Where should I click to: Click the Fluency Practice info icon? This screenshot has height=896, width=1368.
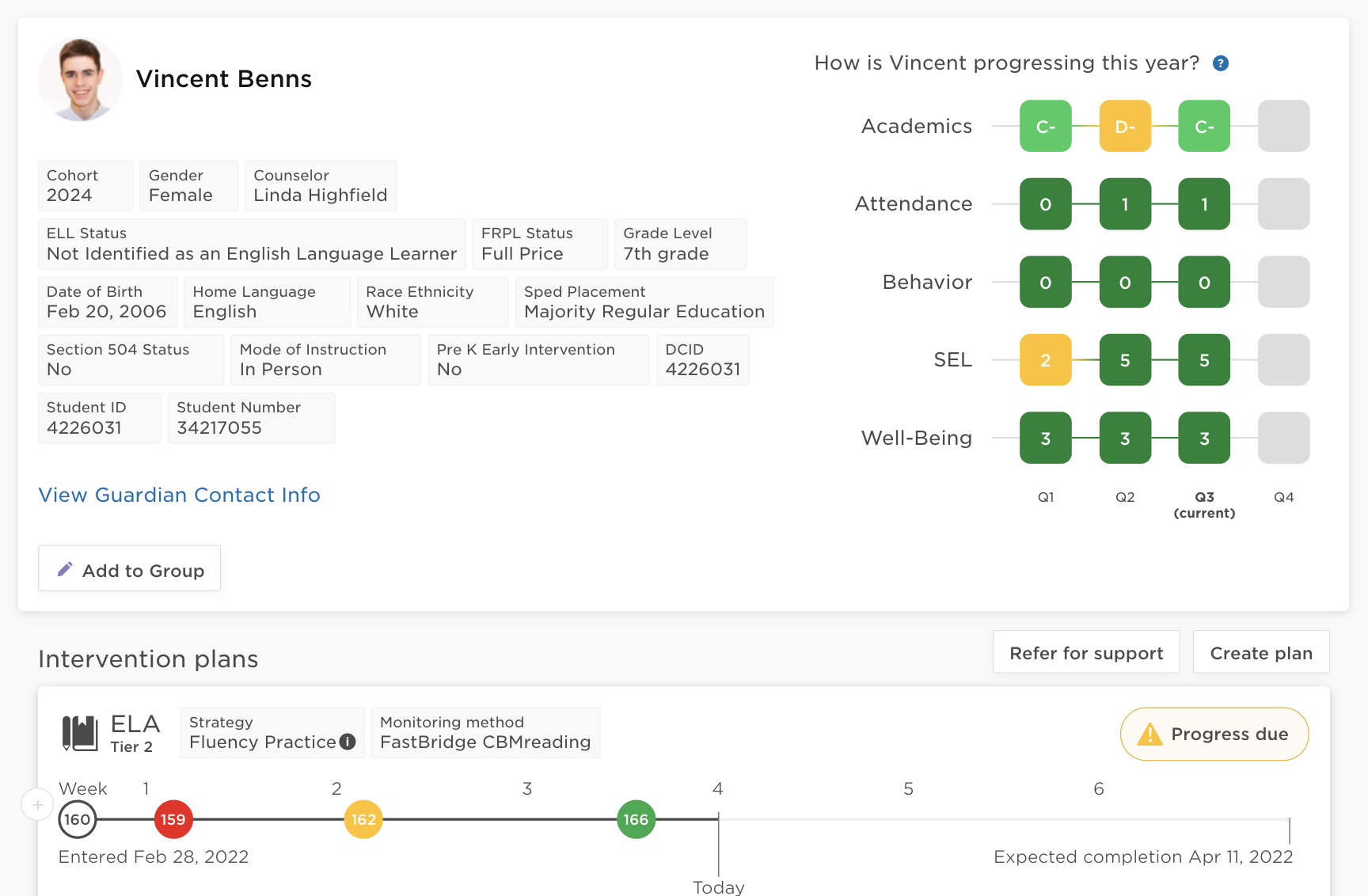point(348,742)
